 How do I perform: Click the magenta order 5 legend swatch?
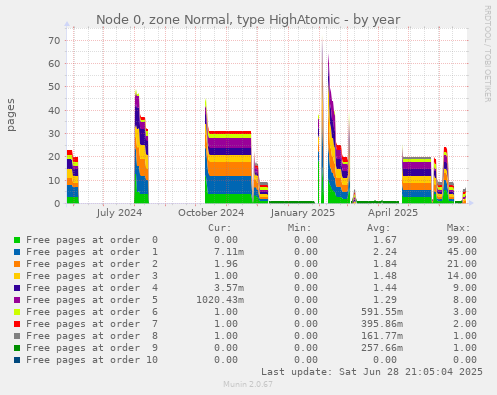tap(17, 300)
